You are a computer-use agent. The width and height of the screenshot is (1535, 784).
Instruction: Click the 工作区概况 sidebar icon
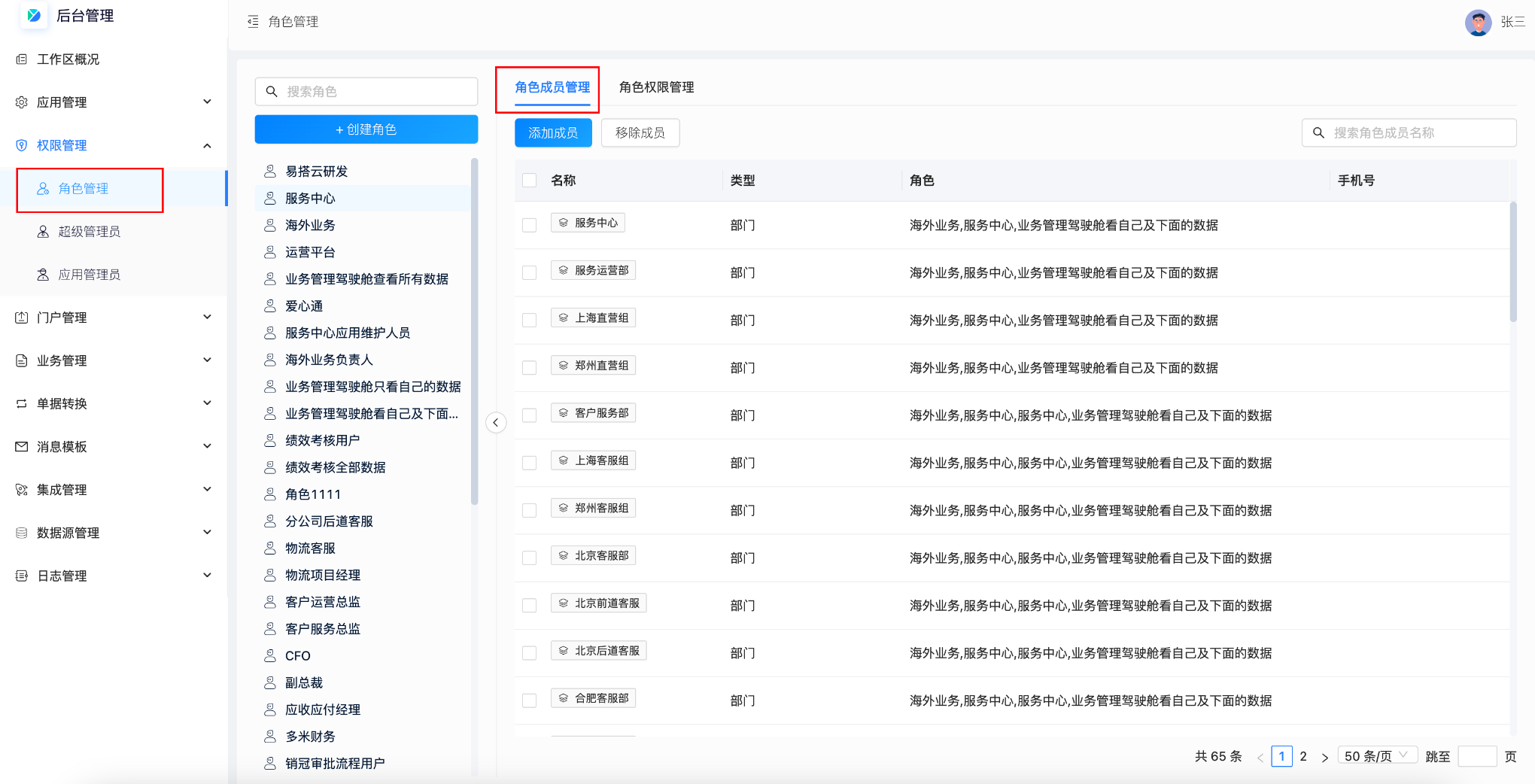point(22,59)
